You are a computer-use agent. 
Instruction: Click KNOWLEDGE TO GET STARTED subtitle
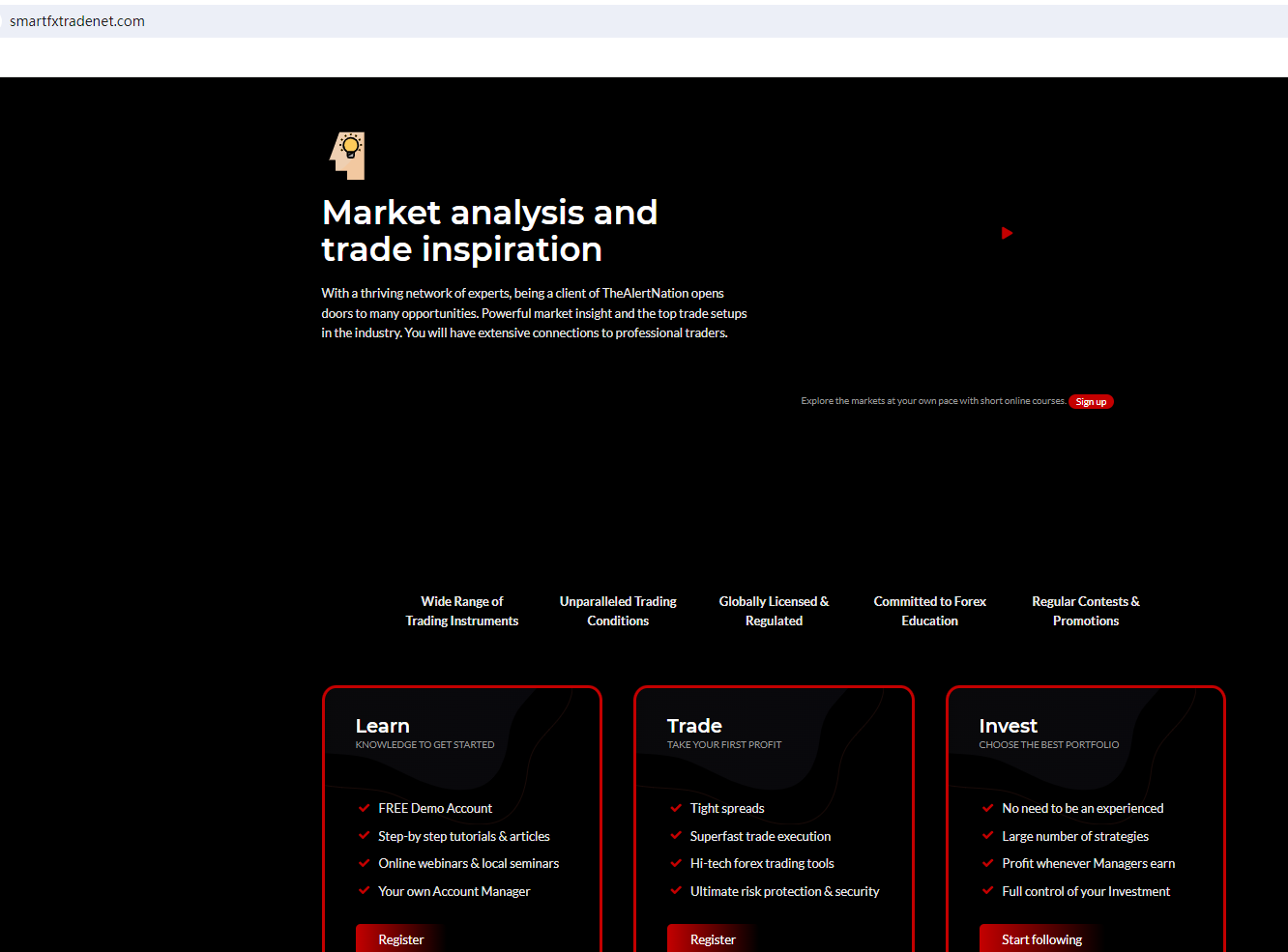tap(424, 745)
